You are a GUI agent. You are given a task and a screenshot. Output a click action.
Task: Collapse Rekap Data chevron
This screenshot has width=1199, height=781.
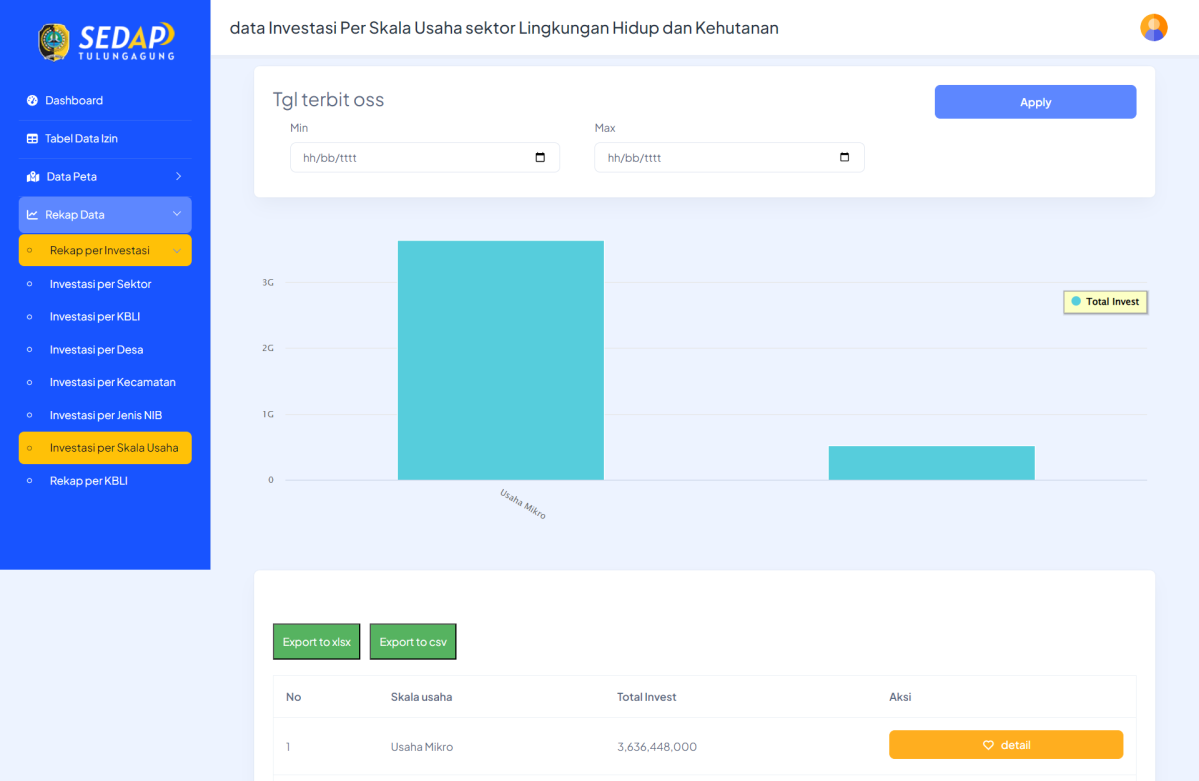(x=177, y=214)
